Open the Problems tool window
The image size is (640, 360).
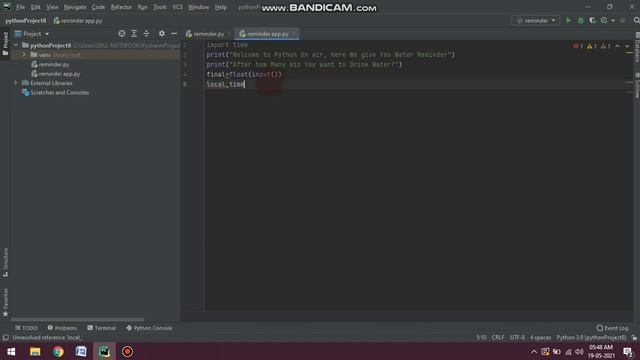click(x=62, y=328)
